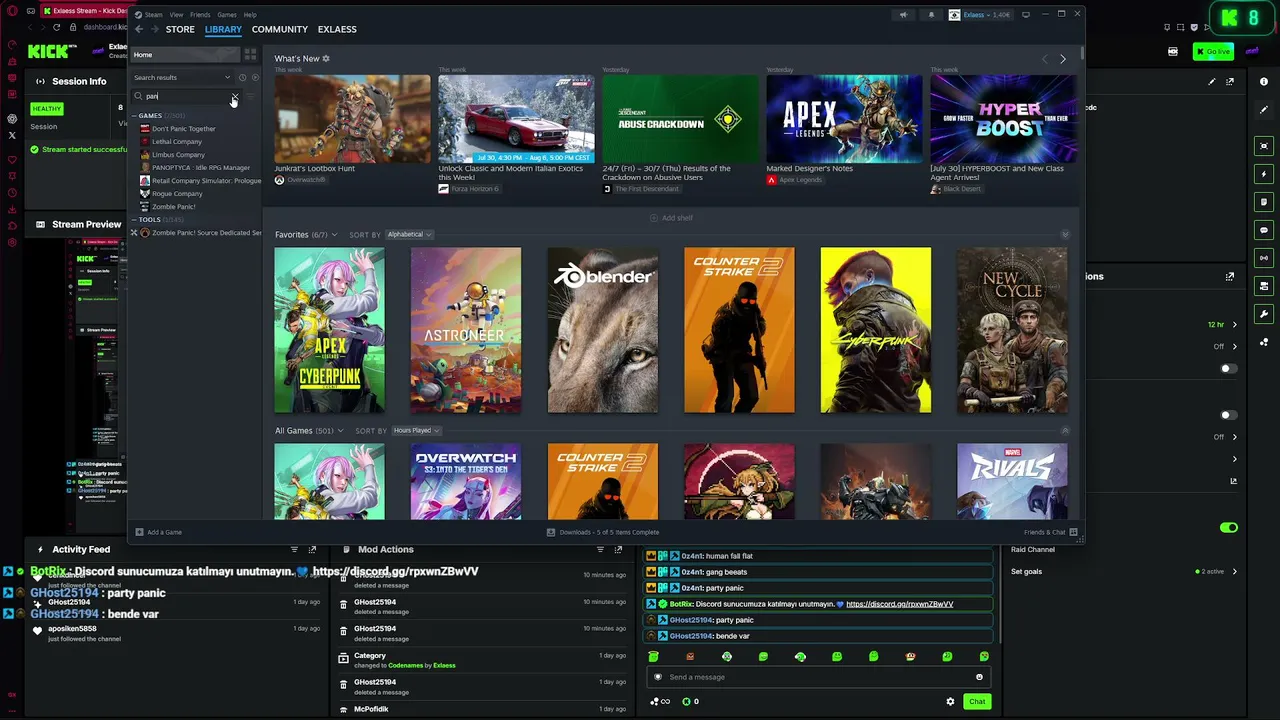The height and width of the screenshot is (720, 1280).
Task: Open the What's New settings gear
Action: click(x=326, y=59)
